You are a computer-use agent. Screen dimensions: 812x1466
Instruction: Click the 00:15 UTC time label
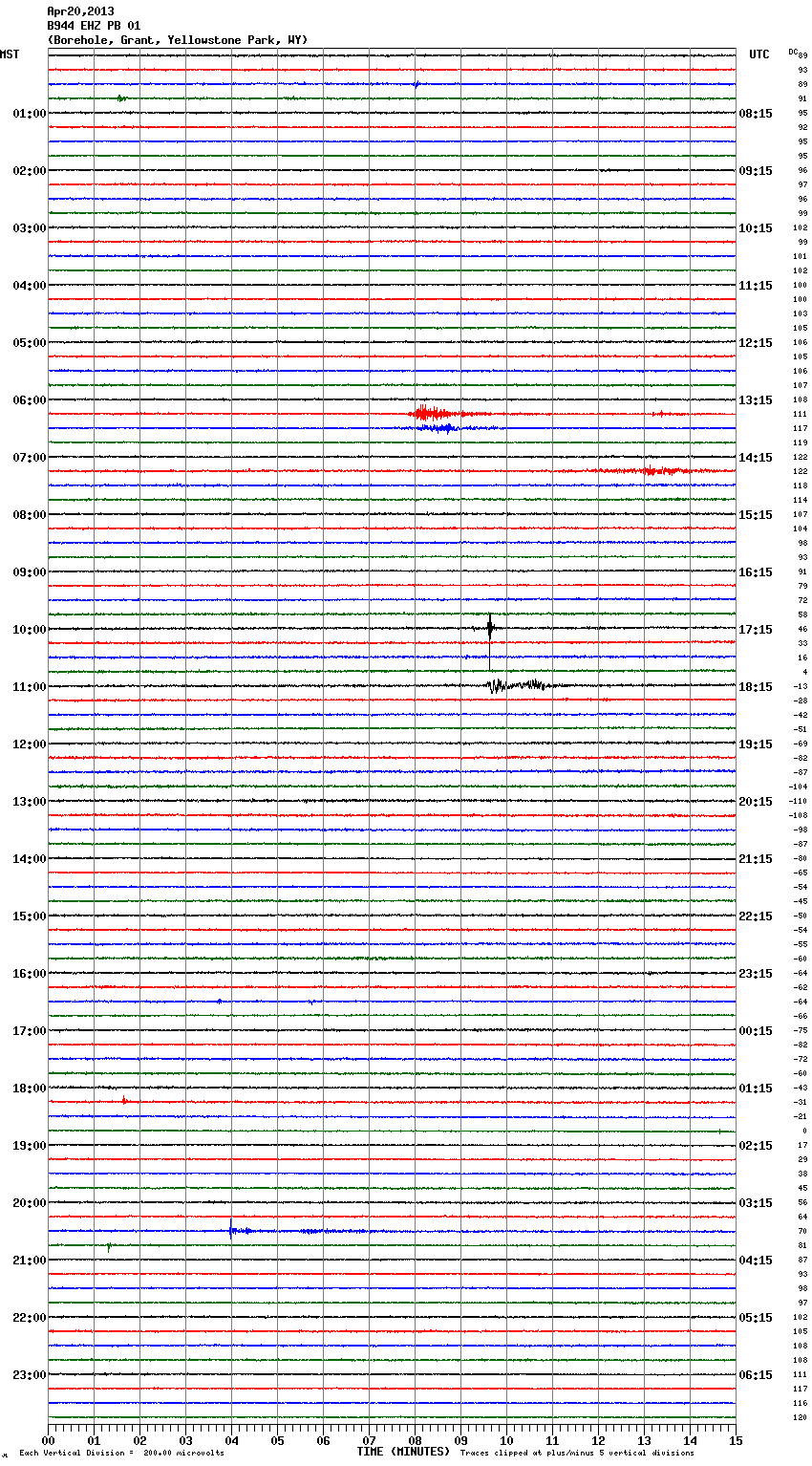pos(756,1031)
